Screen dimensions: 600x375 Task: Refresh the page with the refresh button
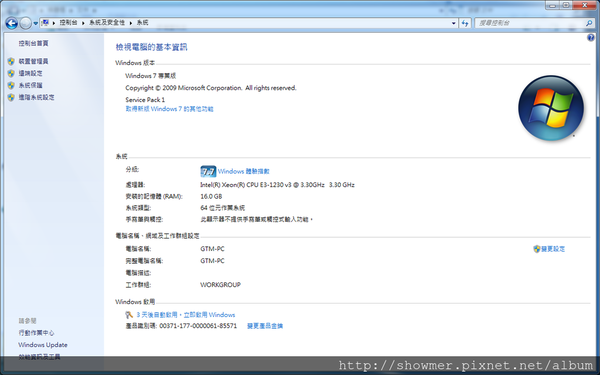coord(465,23)
